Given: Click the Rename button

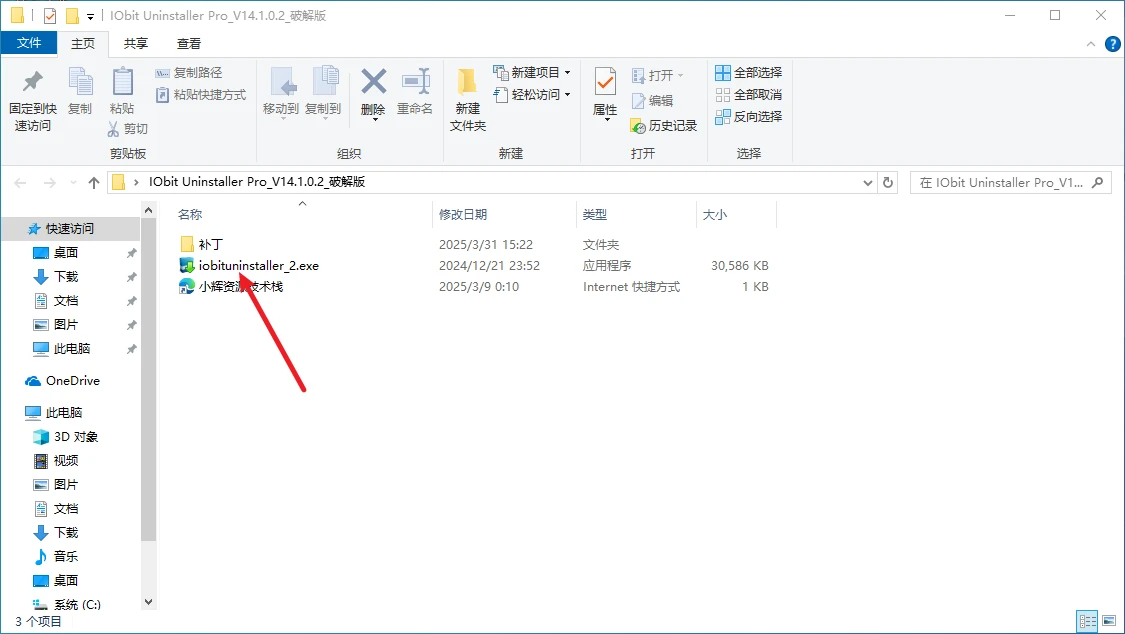Looking at the screenshot, I should (415, 92).
